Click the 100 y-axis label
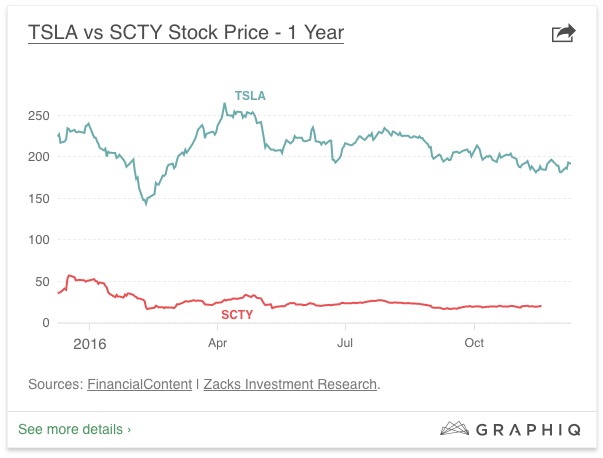603x458 pixels. 38,240
